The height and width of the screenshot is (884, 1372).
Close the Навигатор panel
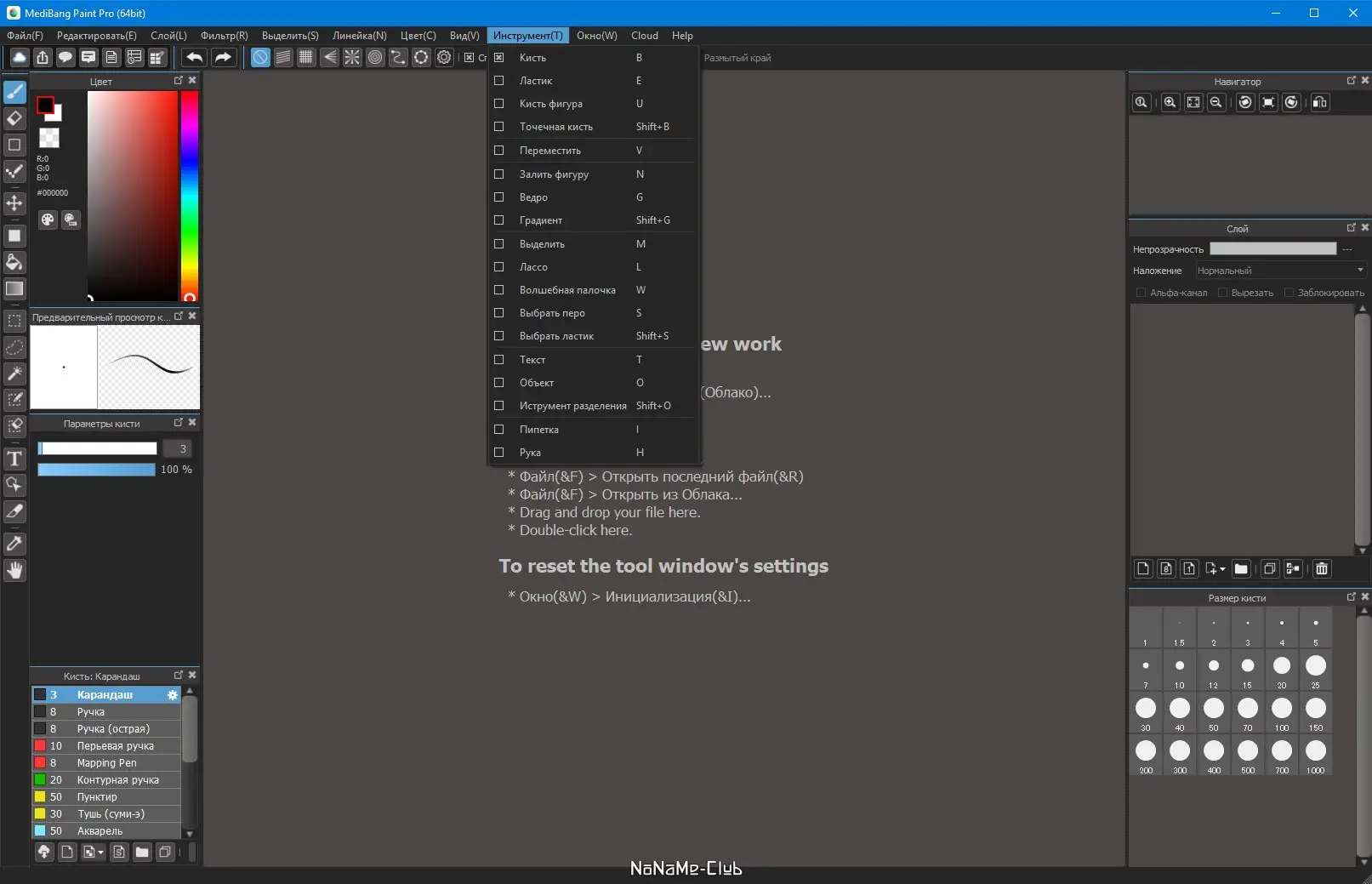(1365, 81)
